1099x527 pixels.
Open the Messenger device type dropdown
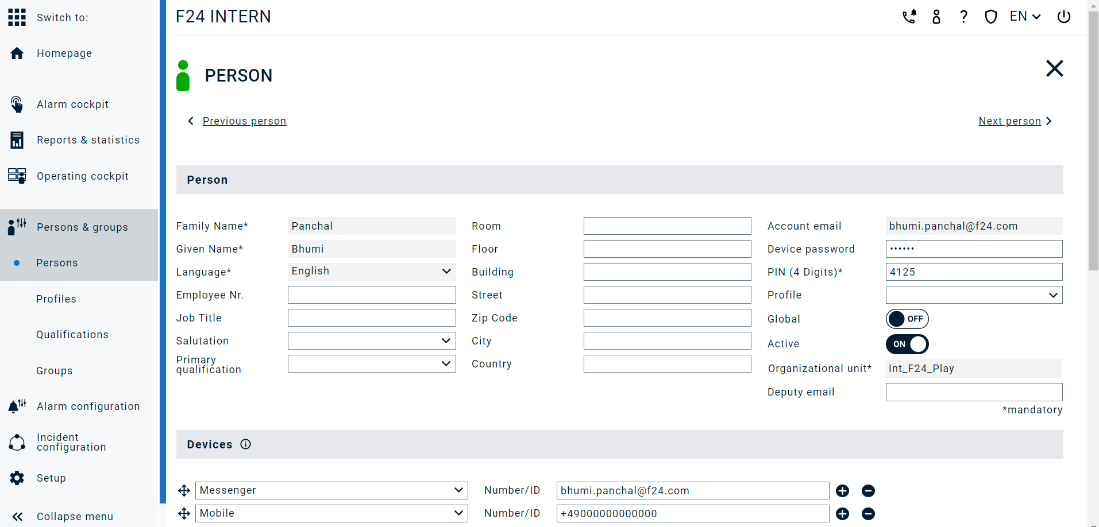pyautogui.click(x=331, y=491)
